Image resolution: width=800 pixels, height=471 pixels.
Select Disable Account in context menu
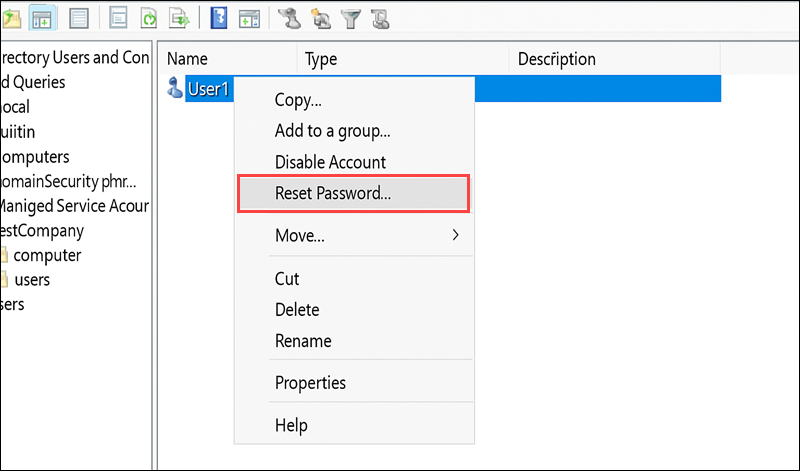[330, 162]
